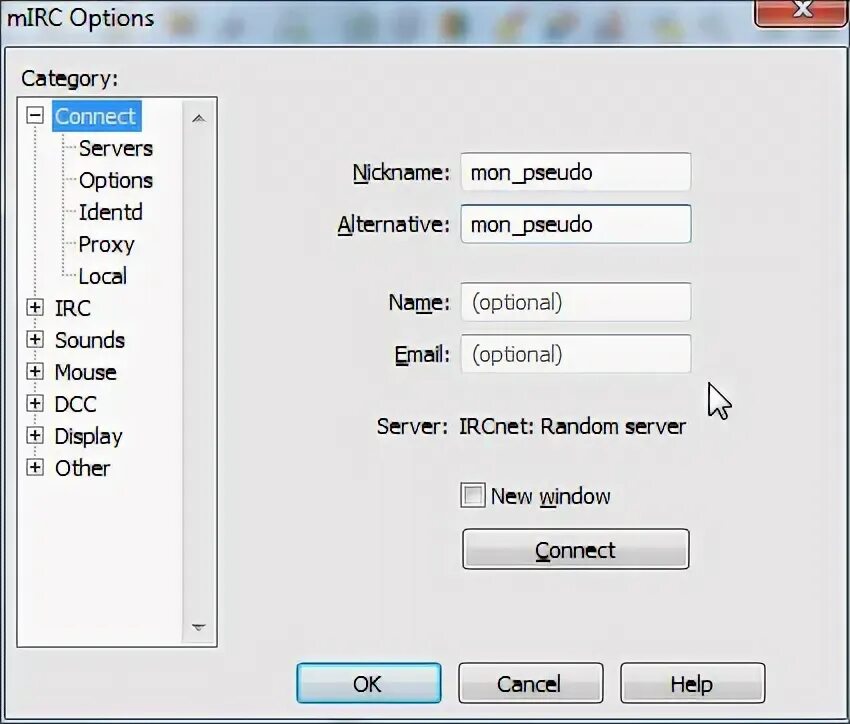The height and width of the screenshot is (724, 850).
Task: Select the Mouse category label
Action: pos(85,372)
